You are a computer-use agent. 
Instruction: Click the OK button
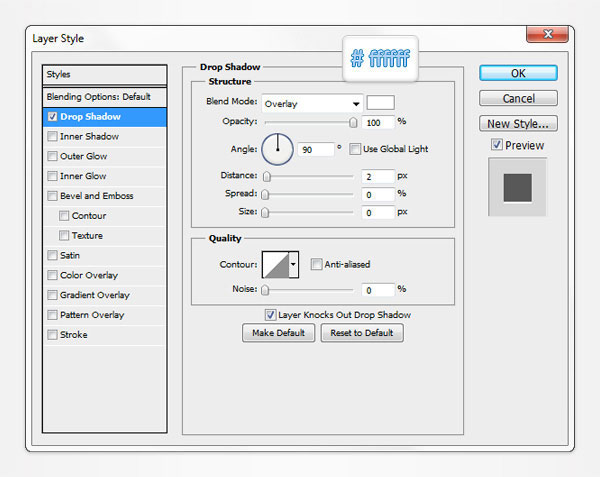tap(518, 73)
